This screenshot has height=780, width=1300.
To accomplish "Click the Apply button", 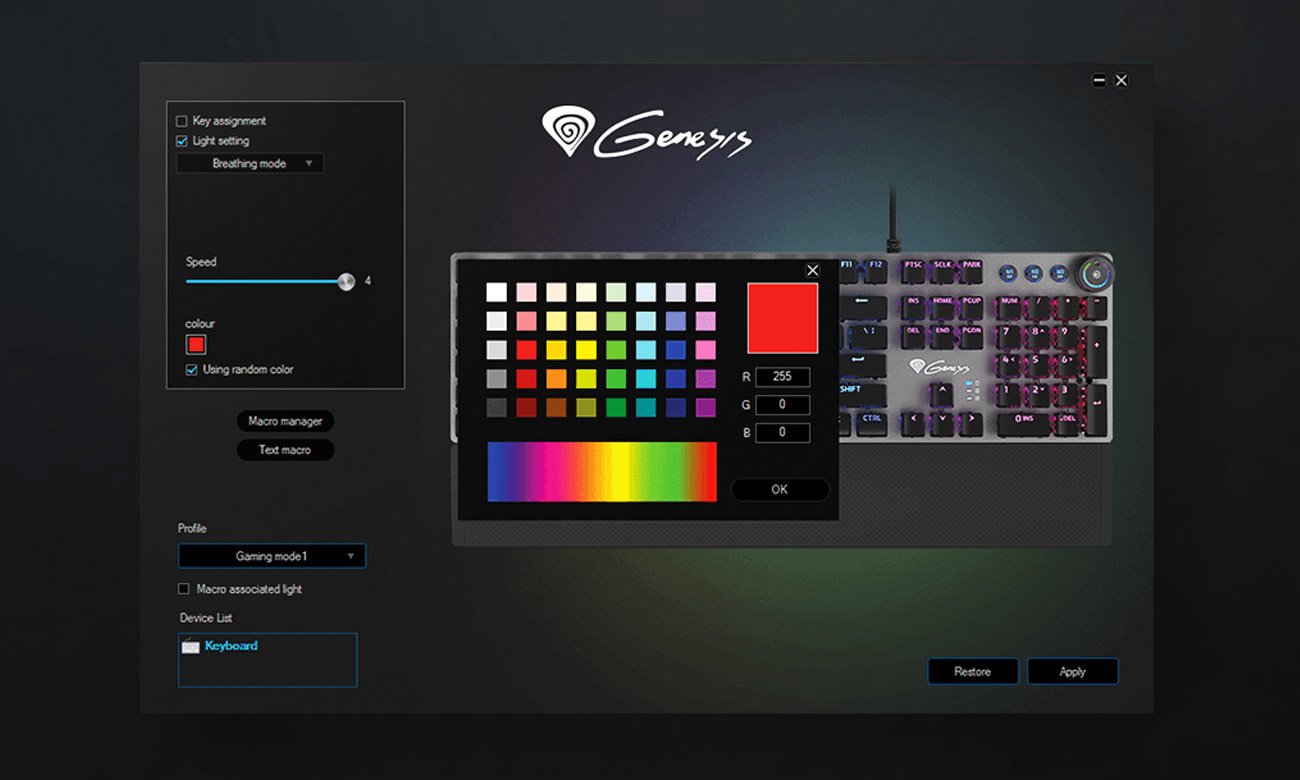I will [1072, 671].
